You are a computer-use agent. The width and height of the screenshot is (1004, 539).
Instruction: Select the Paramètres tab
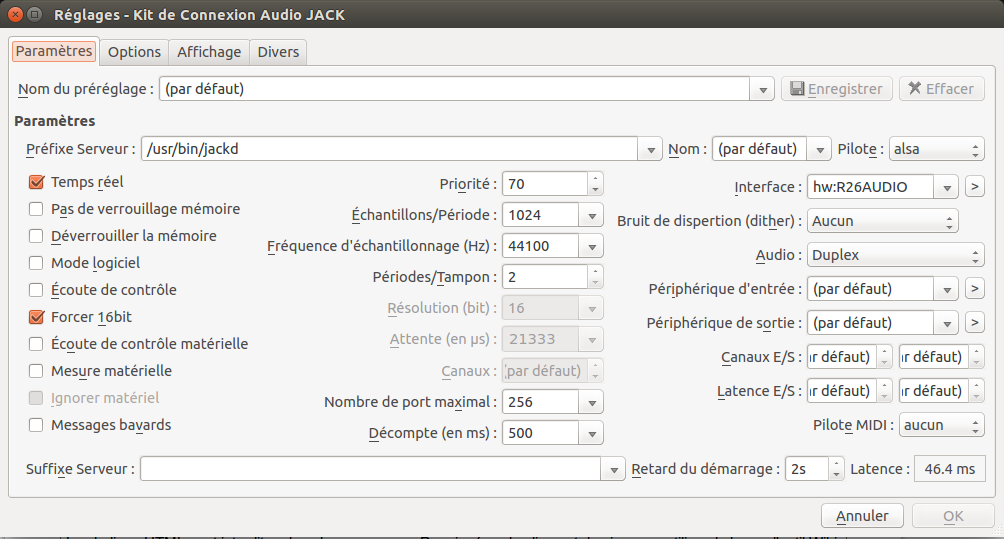54,51
